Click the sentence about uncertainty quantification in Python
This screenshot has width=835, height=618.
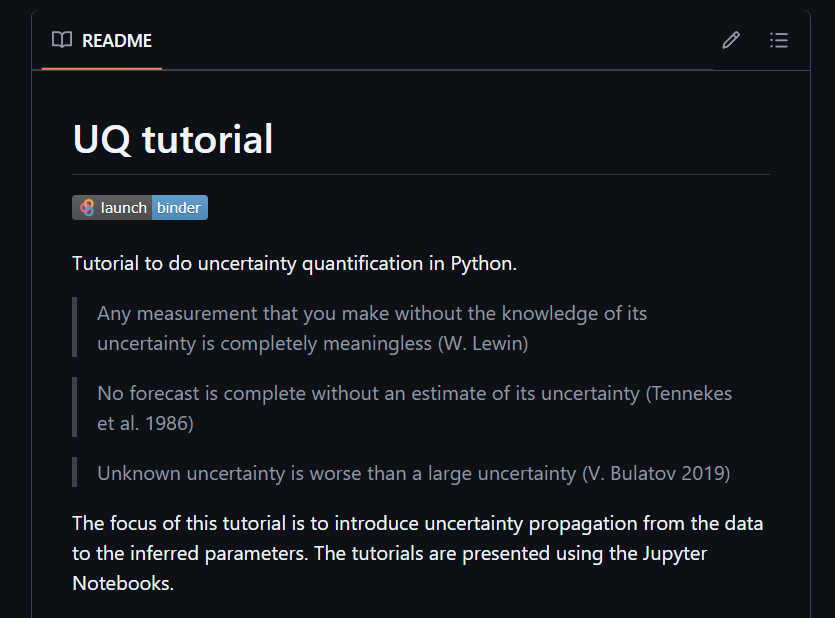point(294,264)
